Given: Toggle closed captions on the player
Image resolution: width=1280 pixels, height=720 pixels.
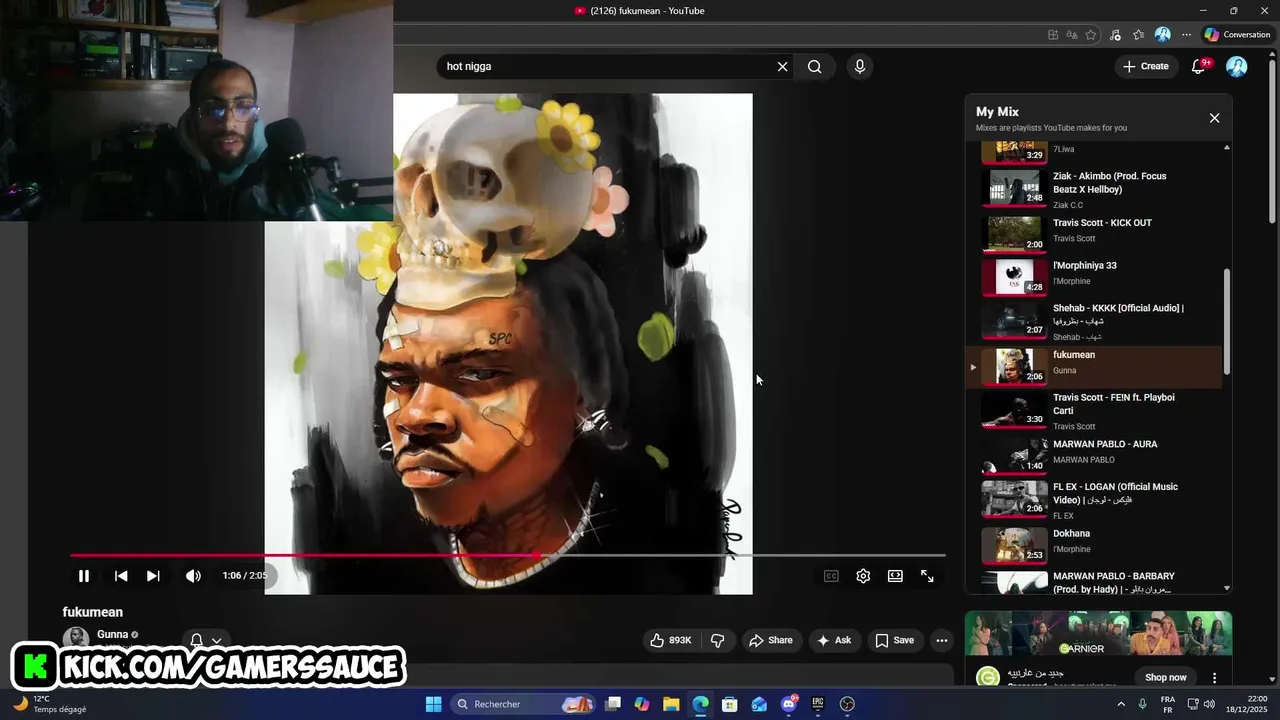Looking at the screenshot, I should [831, 576].
